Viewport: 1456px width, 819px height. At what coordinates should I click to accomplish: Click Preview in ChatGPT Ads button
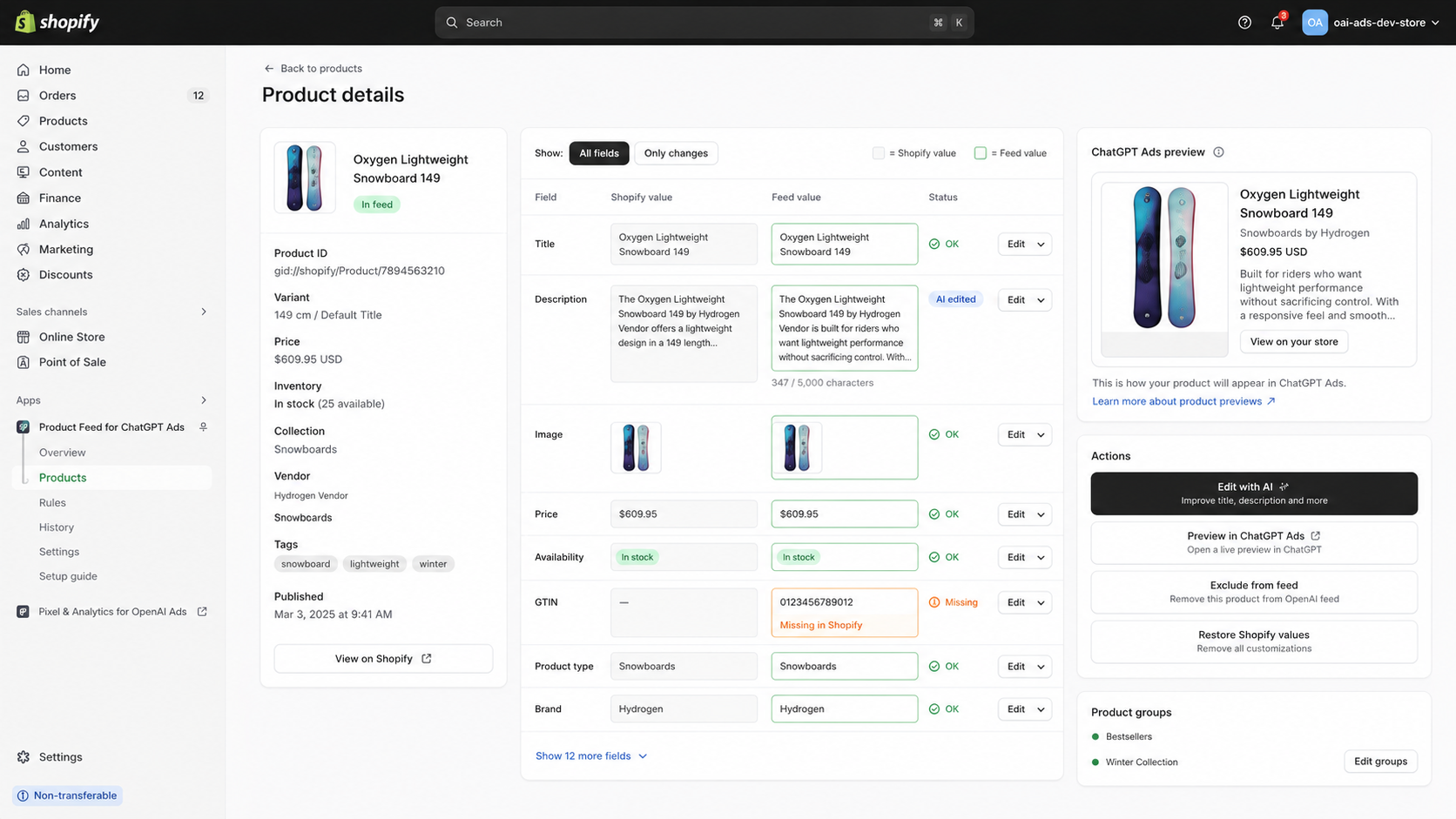point(1254,542)
